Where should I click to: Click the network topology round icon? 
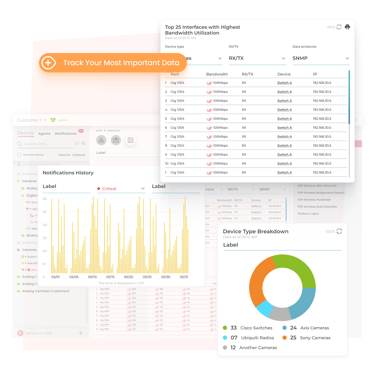(x=101, y=140)
